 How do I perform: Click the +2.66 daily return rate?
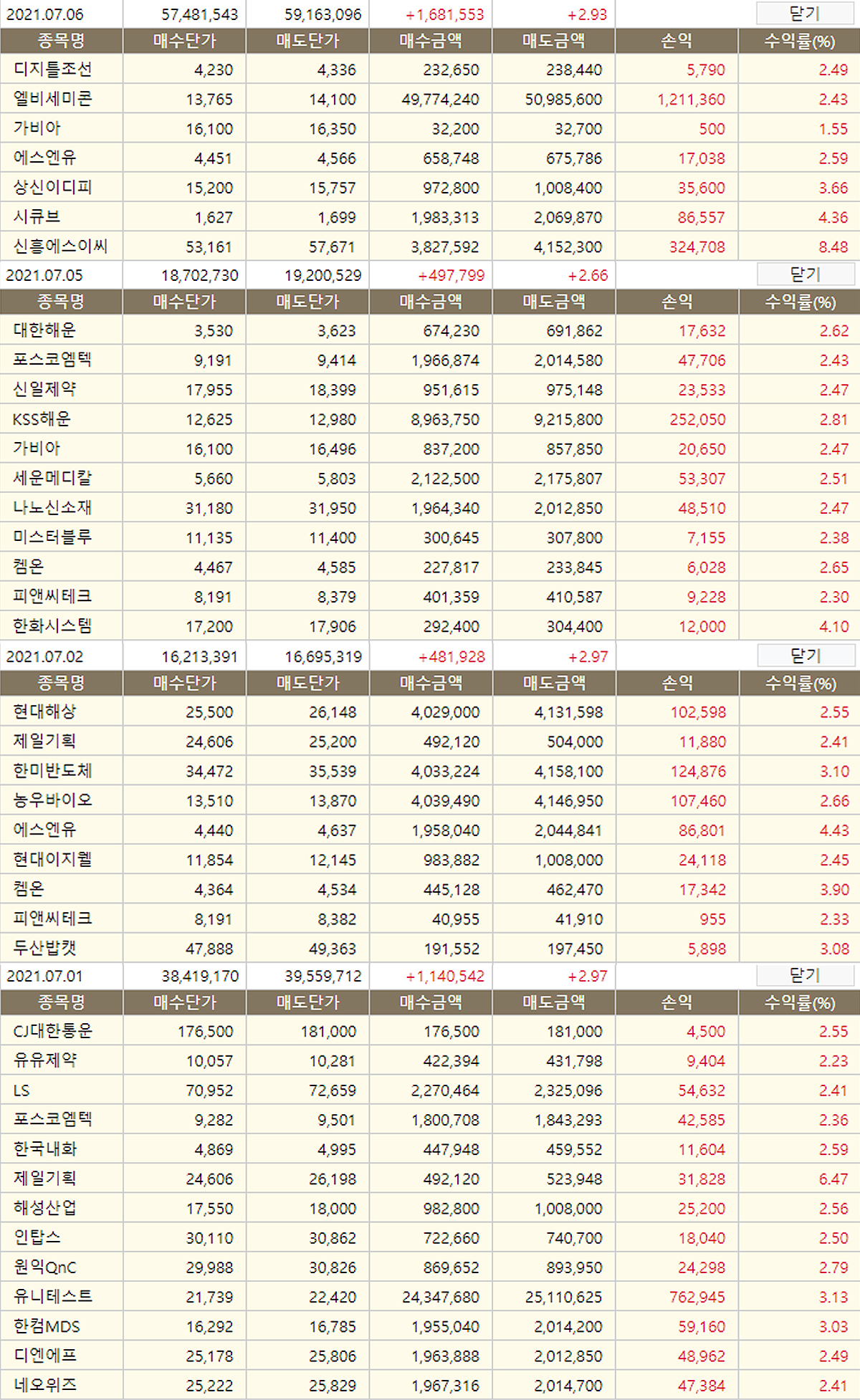click(587, 276)
